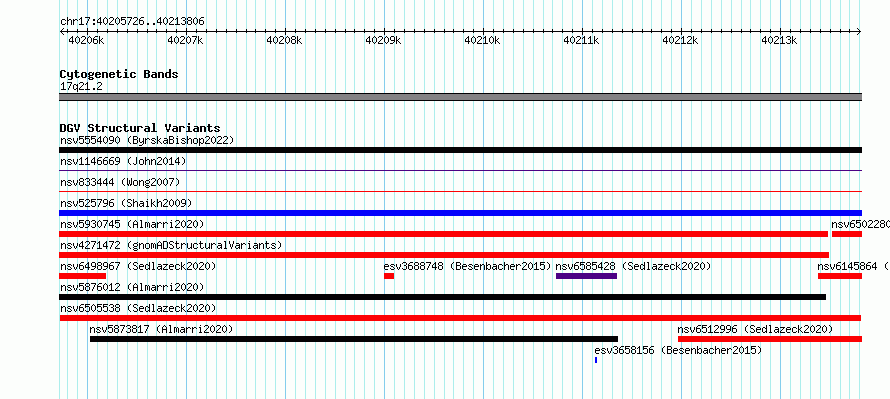Screen dimensions: 890x399
Task: Select the blue nsv525796 (Shaikh2009) bar
Action: (460, 213)
